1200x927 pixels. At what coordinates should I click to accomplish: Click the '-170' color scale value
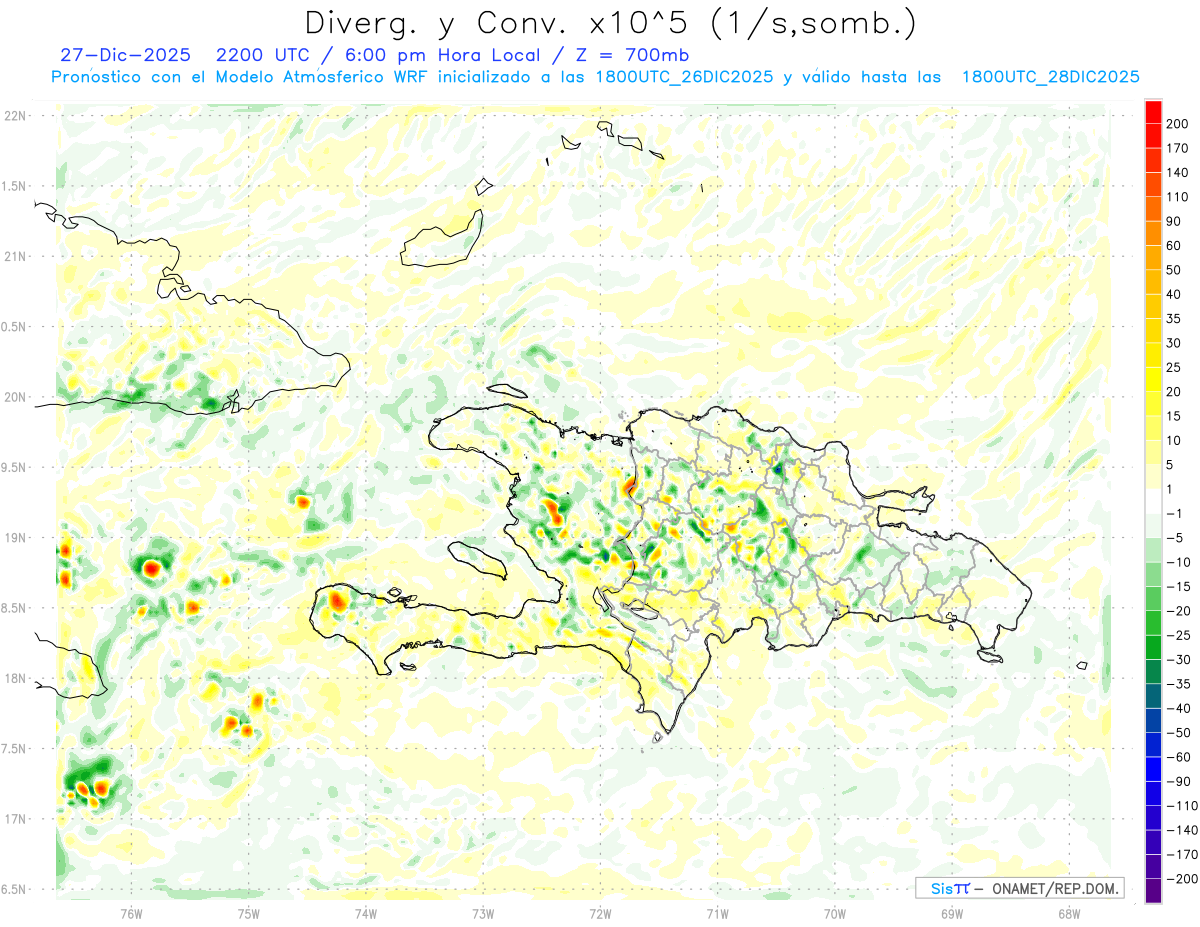click(1181, 855)
